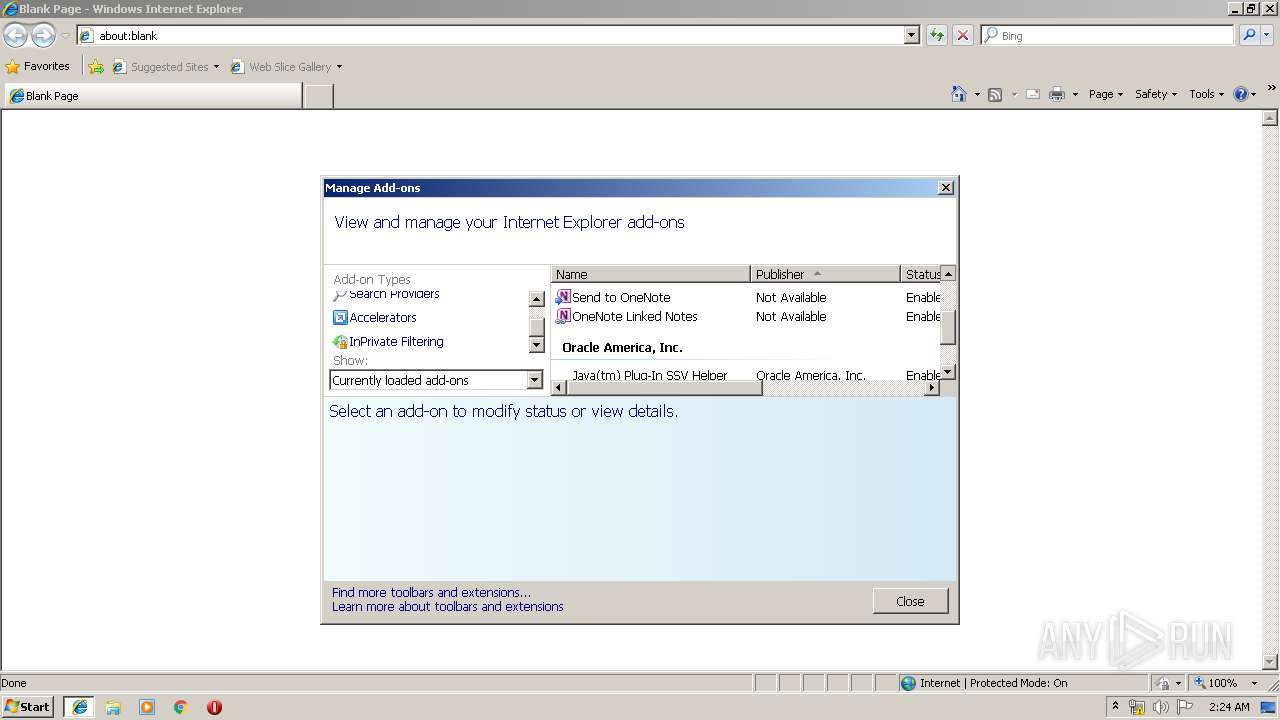The image size is (1280, 720).
Task: Click the RSS feeds icon
Action: (995, 94)
